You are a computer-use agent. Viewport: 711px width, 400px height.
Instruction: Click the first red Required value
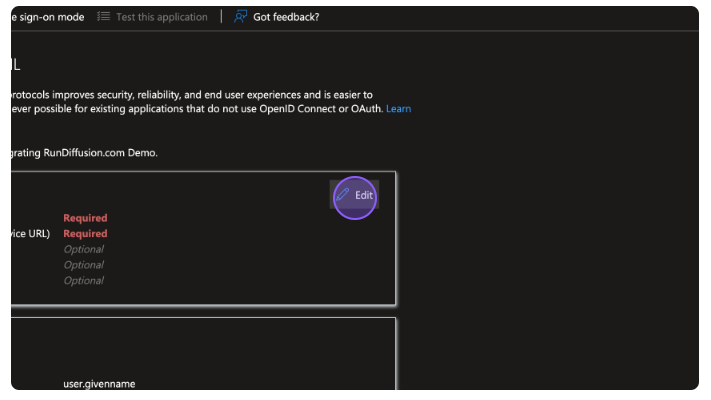pos(85,218)
